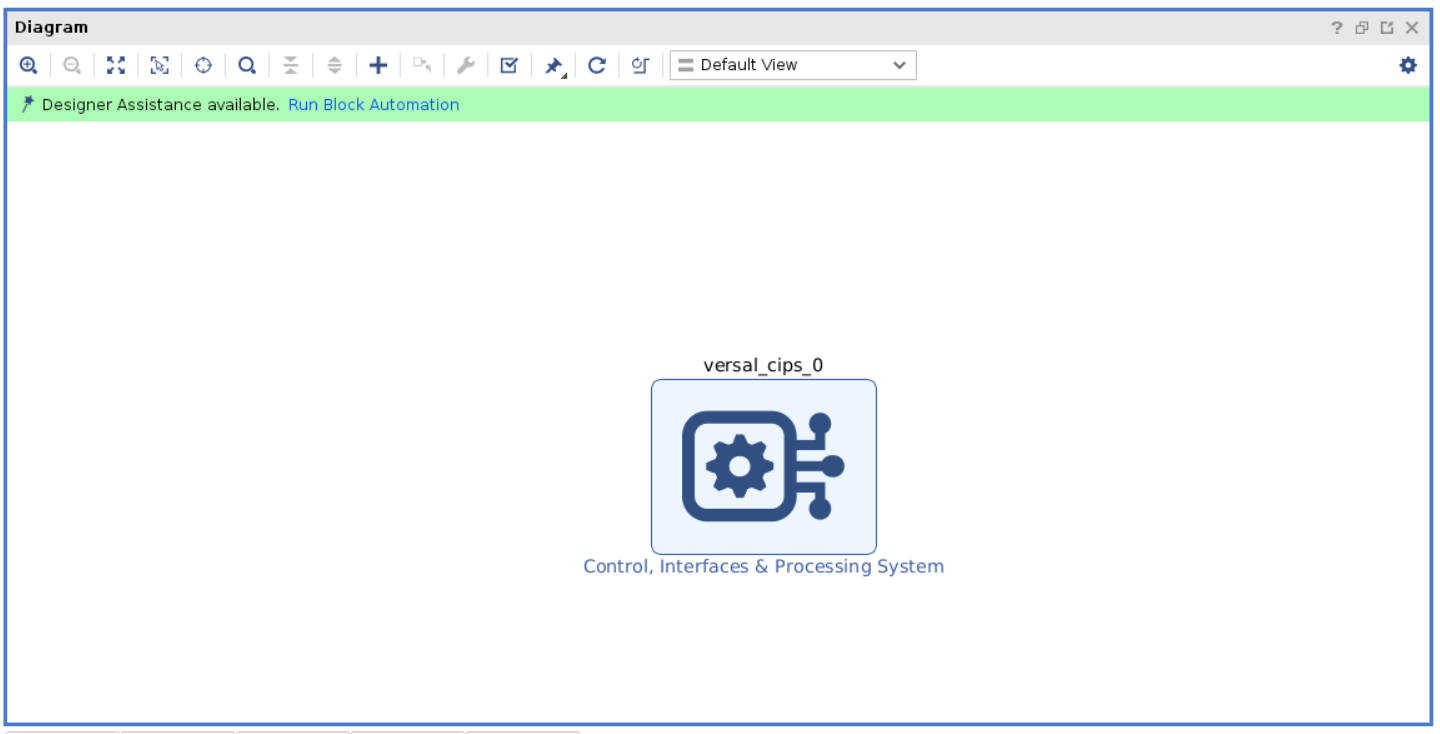Regenerate layout with the refresh icon
The width and height of the screenshot is (1440, 734).
tap(597, 65)
